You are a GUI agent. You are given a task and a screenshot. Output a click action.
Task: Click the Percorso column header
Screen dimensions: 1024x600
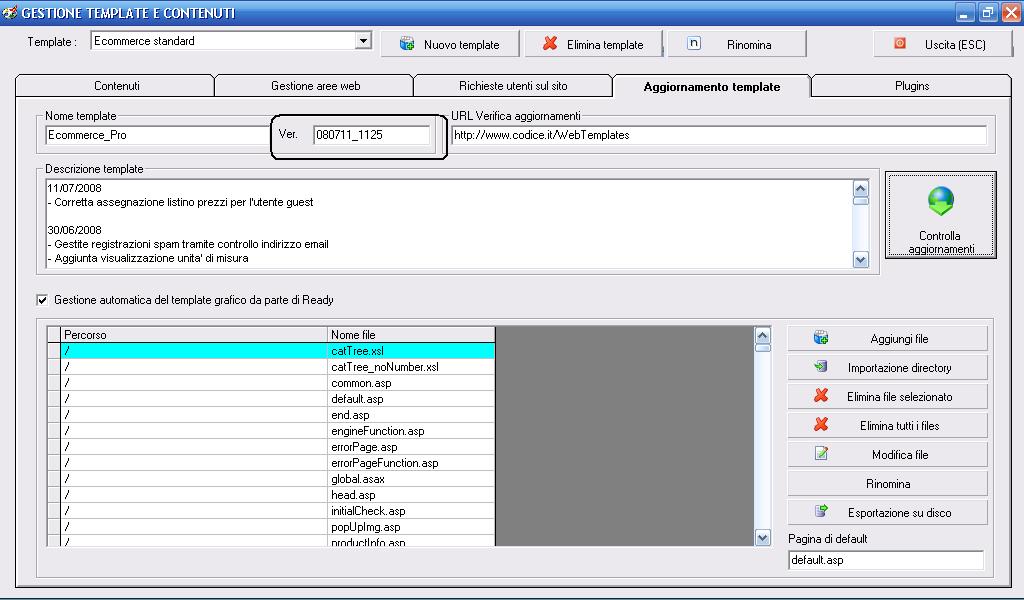pos(194,334)
